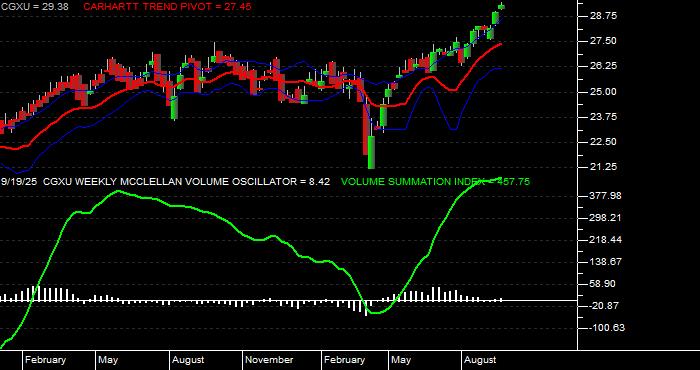
Task: Click the 27.50 price axis value
Action: point(603,41)
